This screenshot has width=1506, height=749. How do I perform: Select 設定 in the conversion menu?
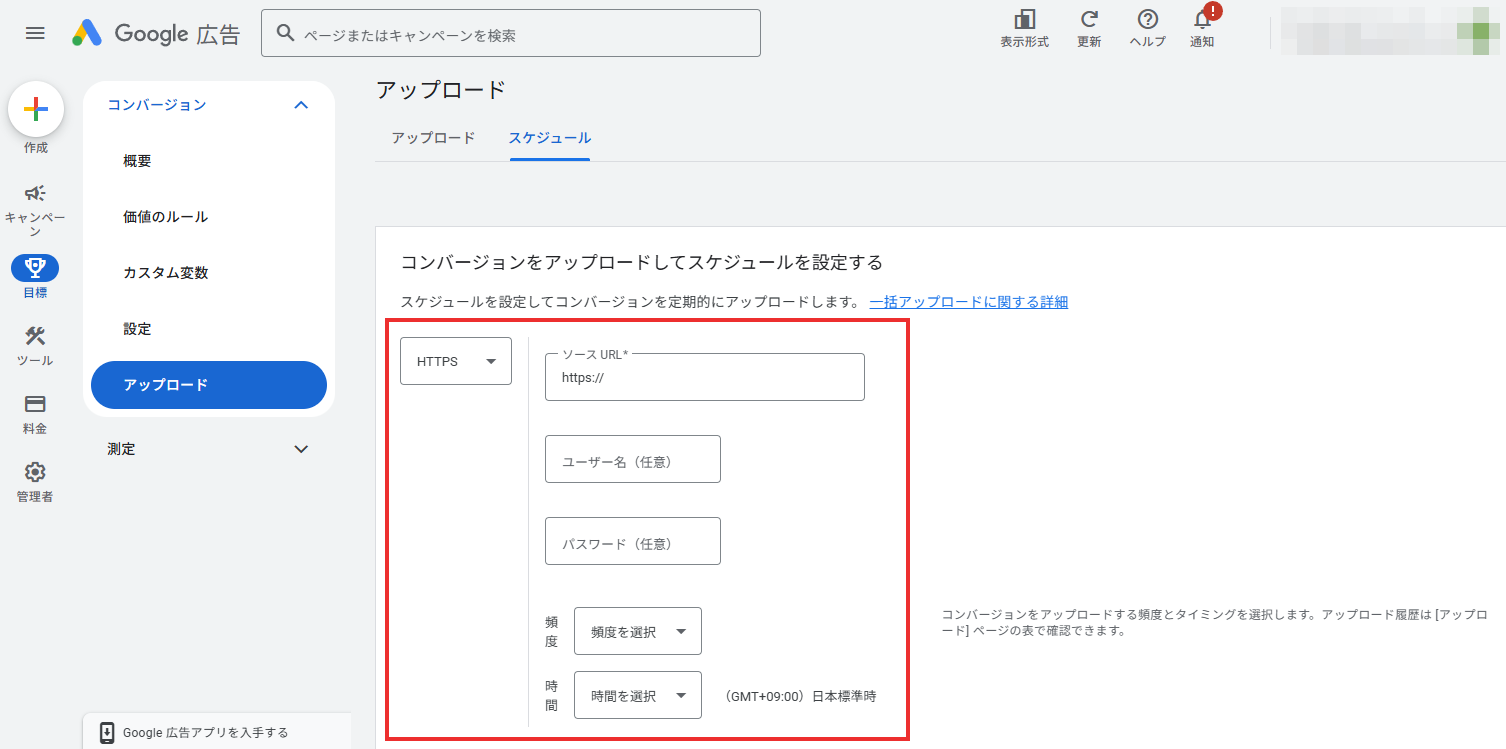coord(135,328)
